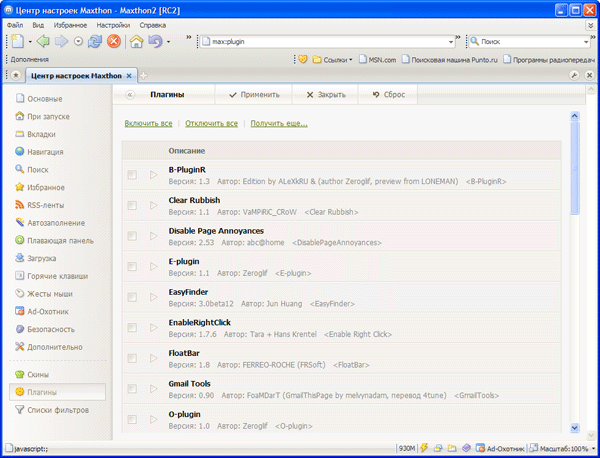Image resolution: width=600 pixels, height=458 pixels.
Task: Click the Ad-Охотник status bar icon
Action: coord(480,448)
